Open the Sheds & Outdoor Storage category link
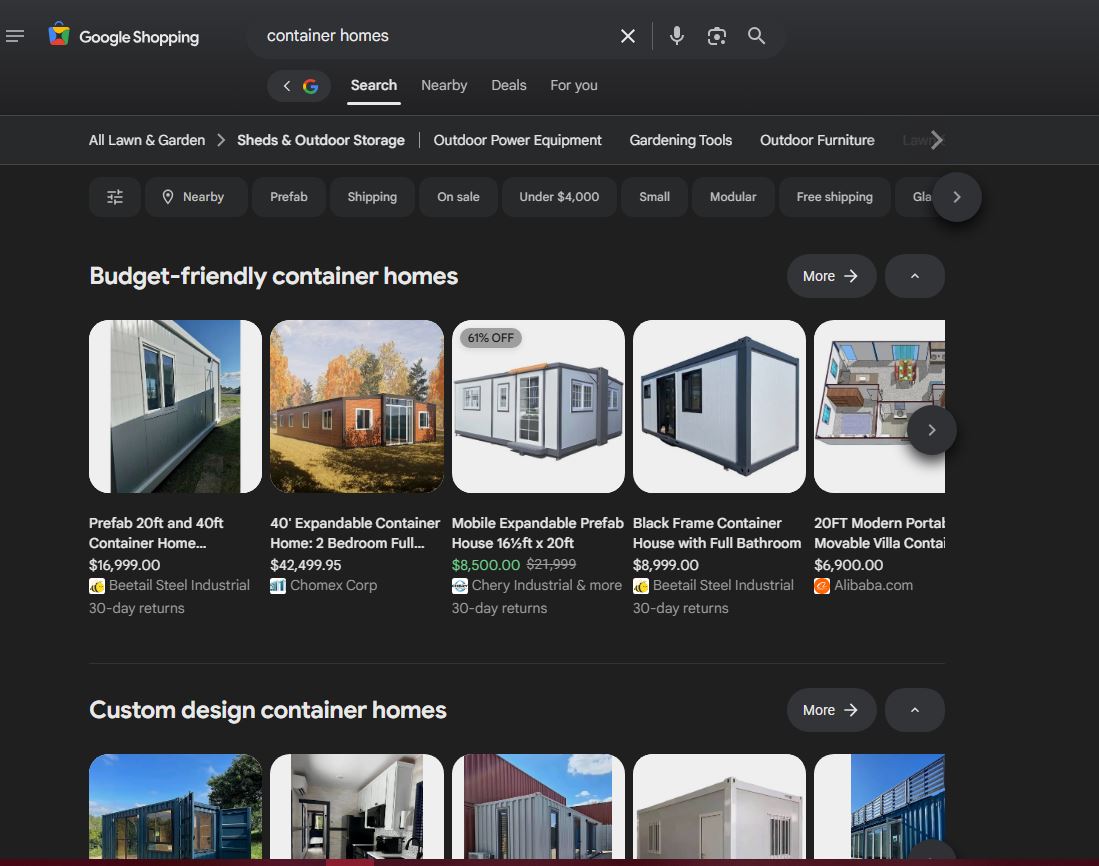Viewport: 1099px width, 866px height. [x=320, y=140]
